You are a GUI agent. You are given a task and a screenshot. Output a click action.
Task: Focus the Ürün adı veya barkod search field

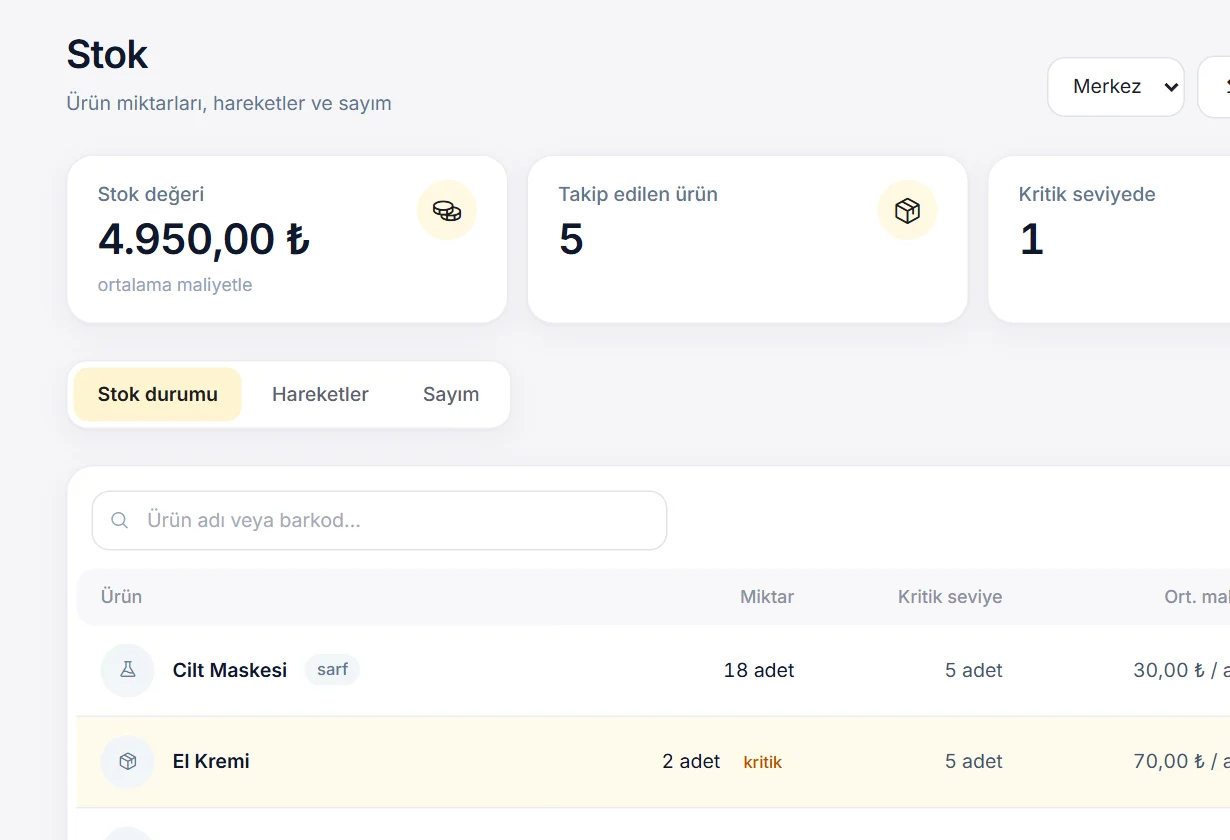tap(379, 520)
